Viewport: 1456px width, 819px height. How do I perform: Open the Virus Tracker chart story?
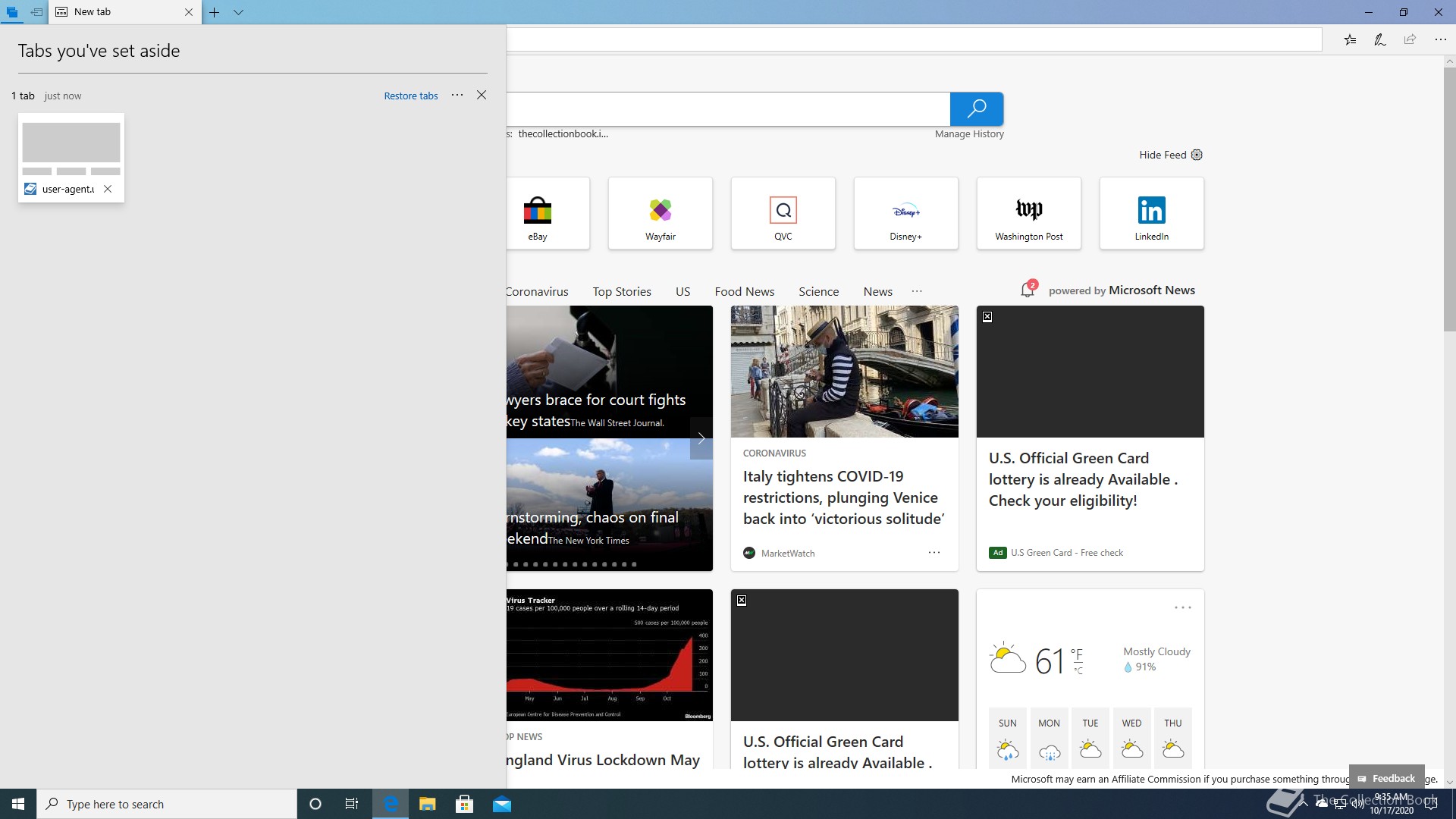pyautogui.click(x=610, y=655)
